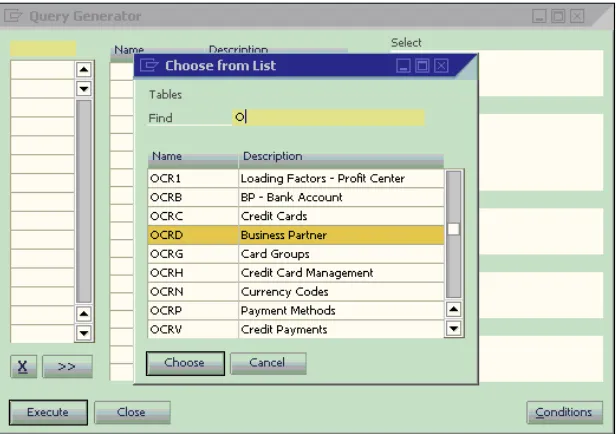Minimize the Choose from List dialog

pyautogui.click(x=403, y=66)
